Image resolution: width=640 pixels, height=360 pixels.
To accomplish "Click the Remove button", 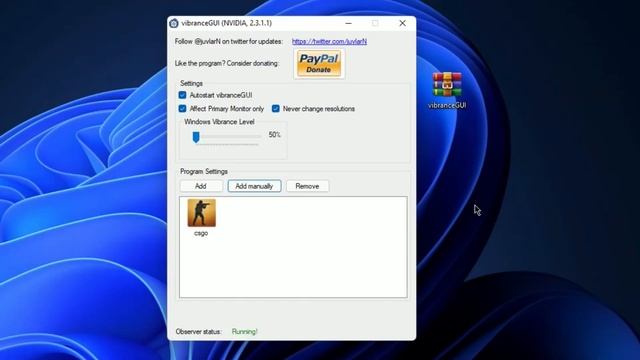I will pyautogui.click(x=307, y=186).
